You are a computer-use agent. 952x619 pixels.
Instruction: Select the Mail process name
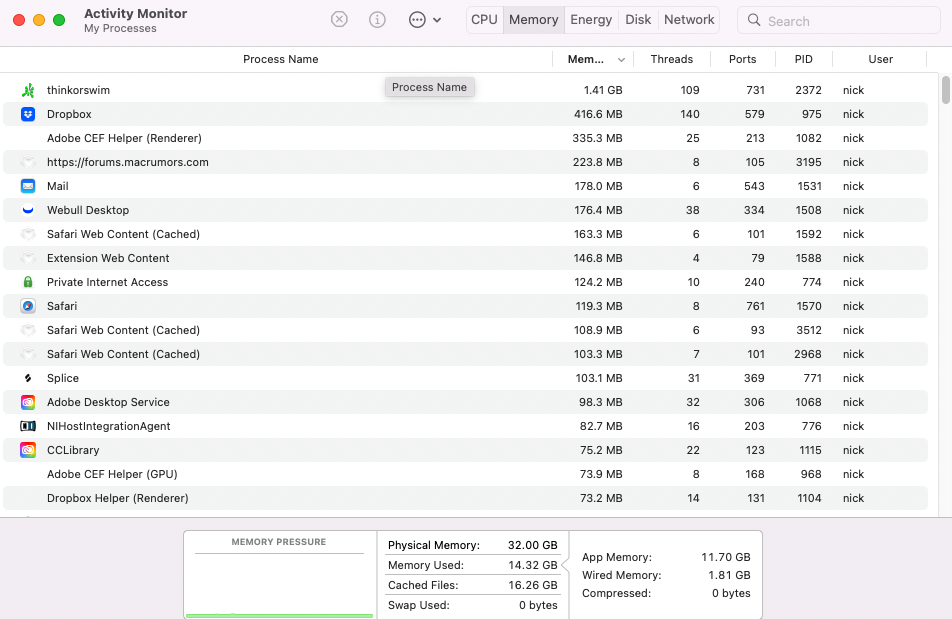58,186
